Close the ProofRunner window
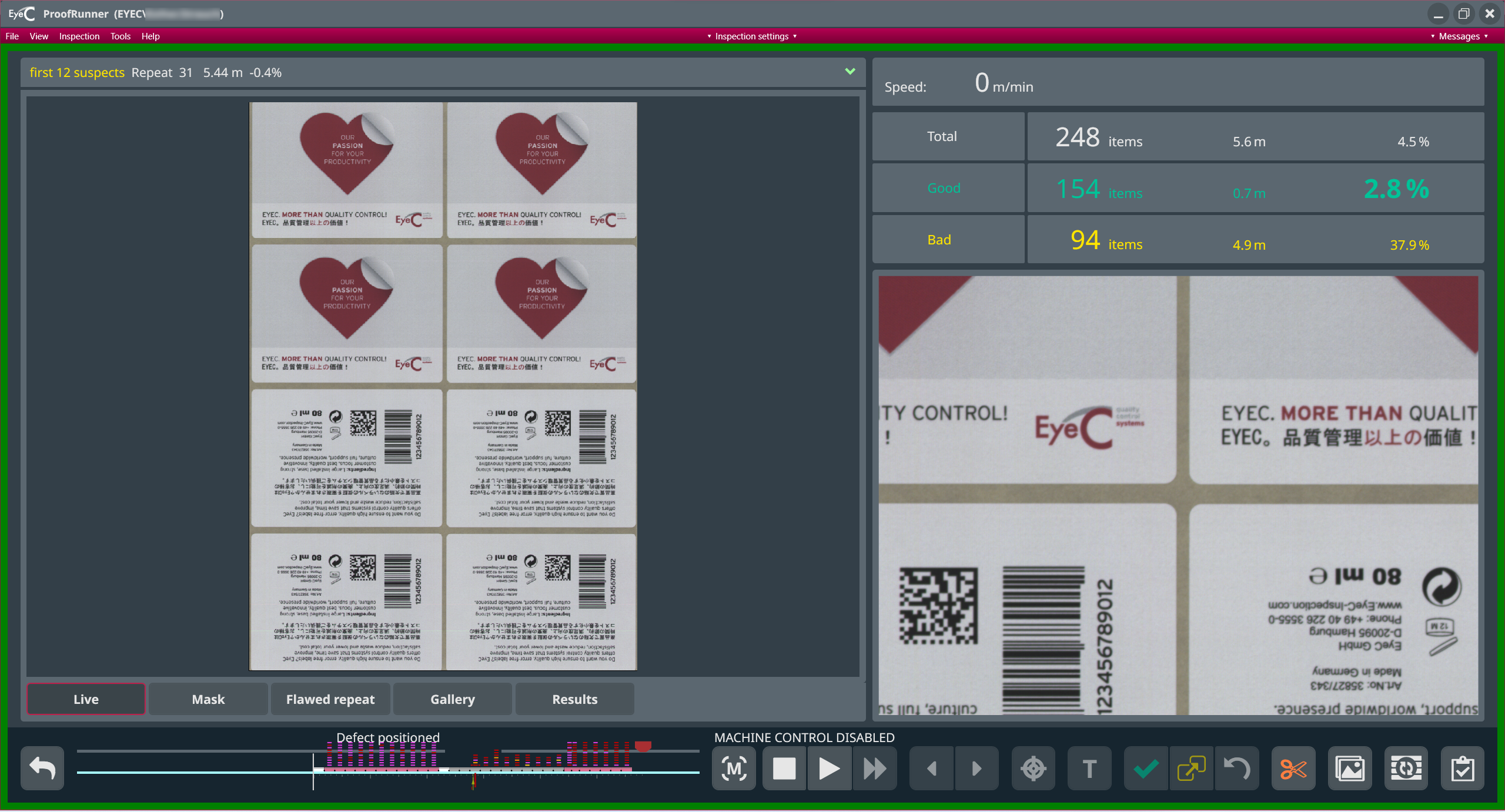Screen dimensions: 1505x812 1490,14
